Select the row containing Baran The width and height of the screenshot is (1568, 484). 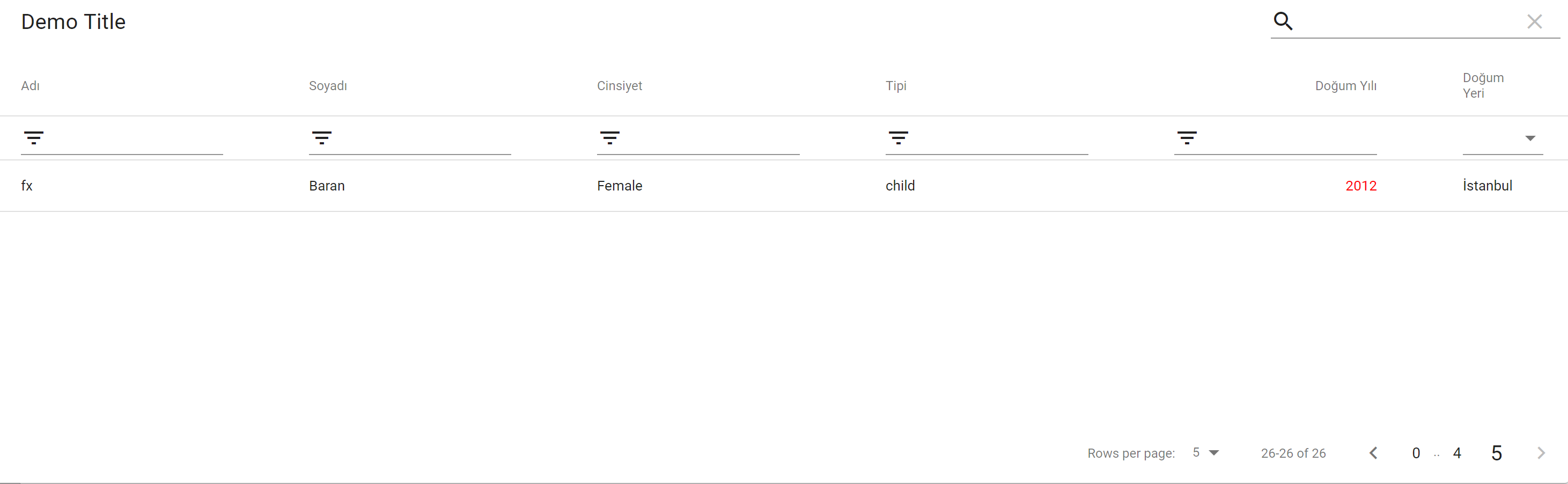click(327, 186)
